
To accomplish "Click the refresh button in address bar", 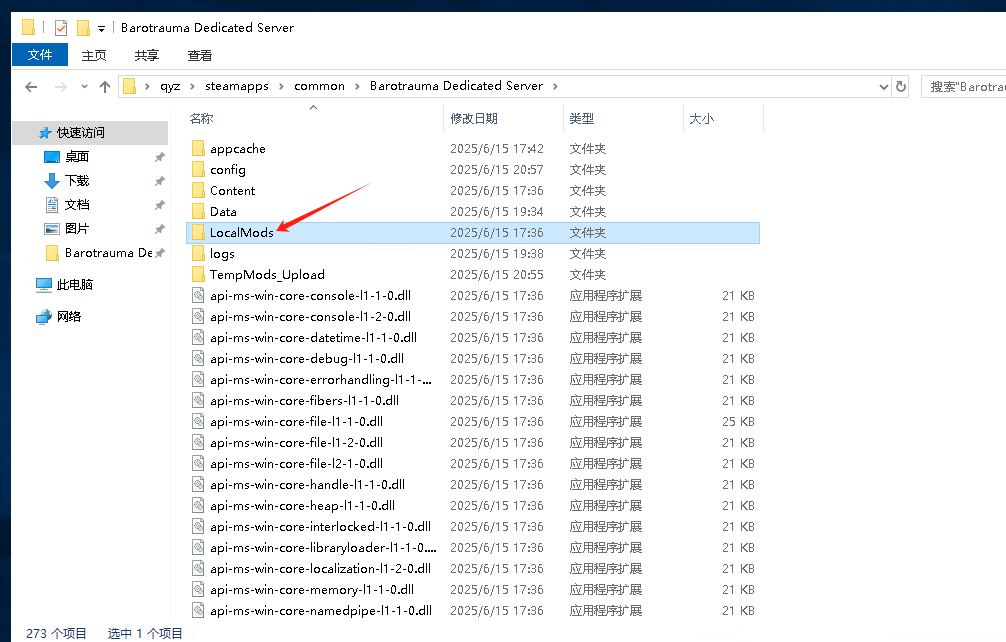I will [x=901, y=87].
